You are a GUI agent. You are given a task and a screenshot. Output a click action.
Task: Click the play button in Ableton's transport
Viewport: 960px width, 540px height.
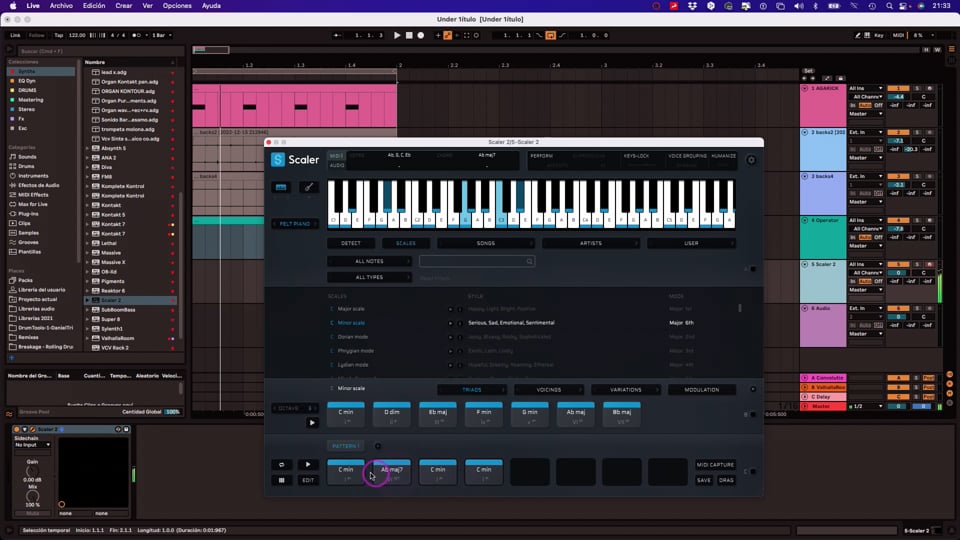(397, 36)
